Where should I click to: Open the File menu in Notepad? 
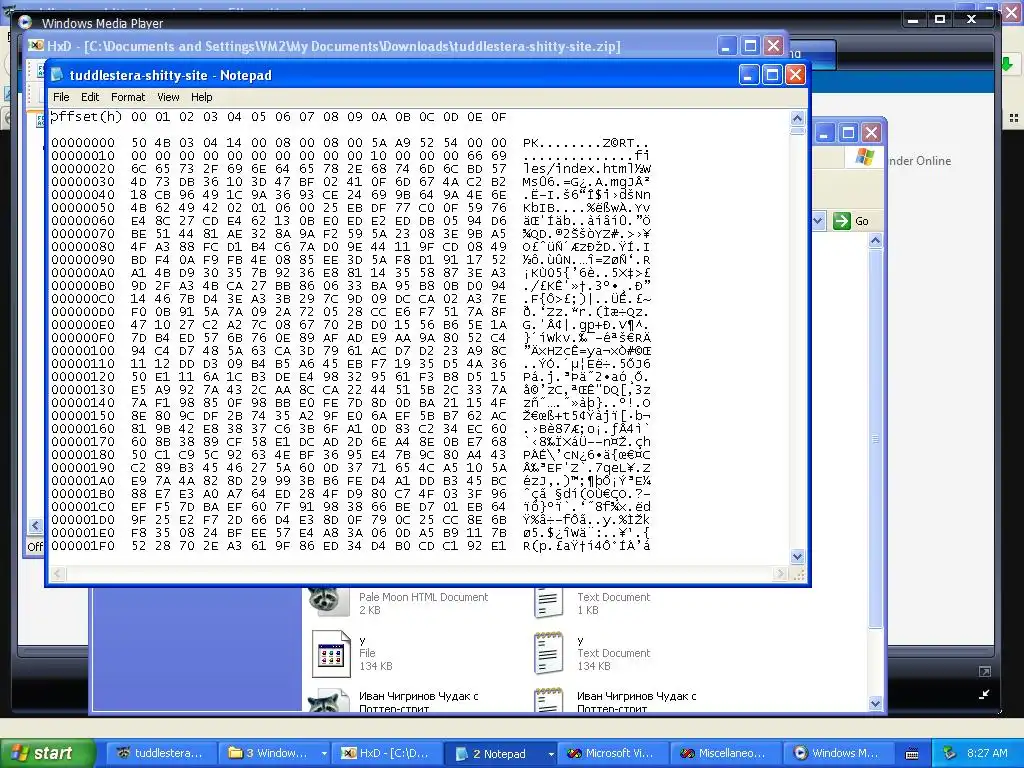[x=61, y=97]
